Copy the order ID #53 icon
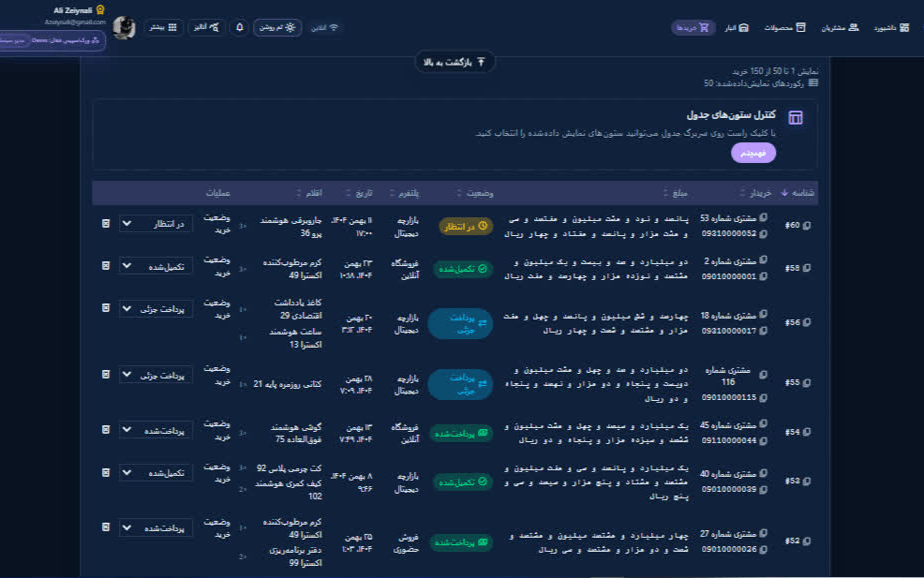The height and width of the screenshot is (578, 924). (x=807, y=481)
